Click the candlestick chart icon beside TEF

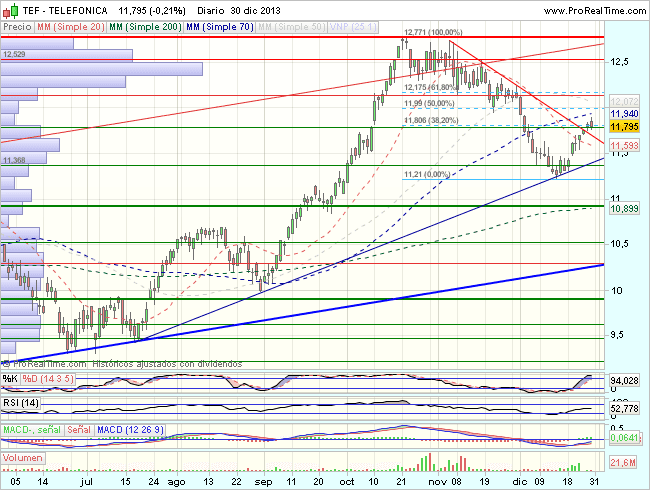10,11
